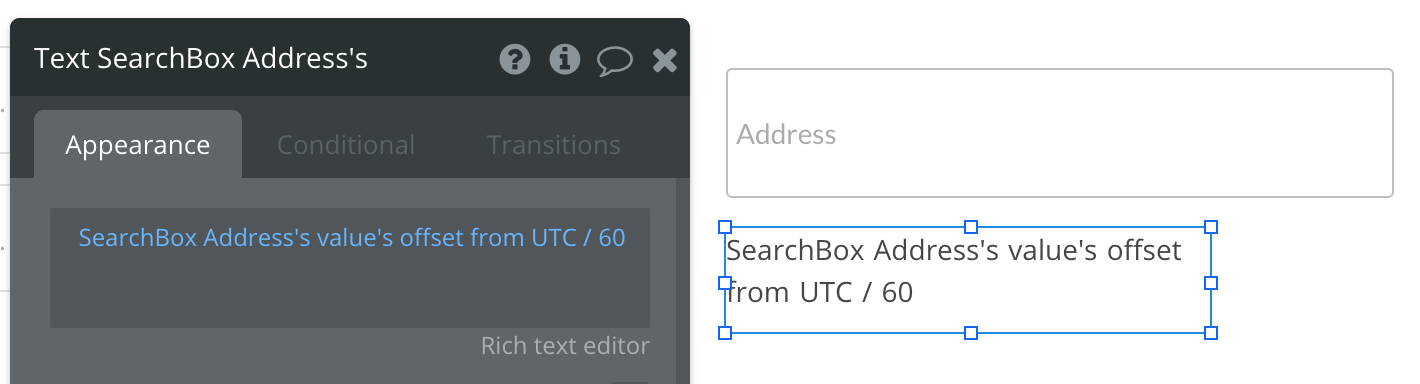Select the offset from UTC text element on canvas
The width and height of the screenshot is (1420, 384).
pyautogui.click(x=967, y=280)
